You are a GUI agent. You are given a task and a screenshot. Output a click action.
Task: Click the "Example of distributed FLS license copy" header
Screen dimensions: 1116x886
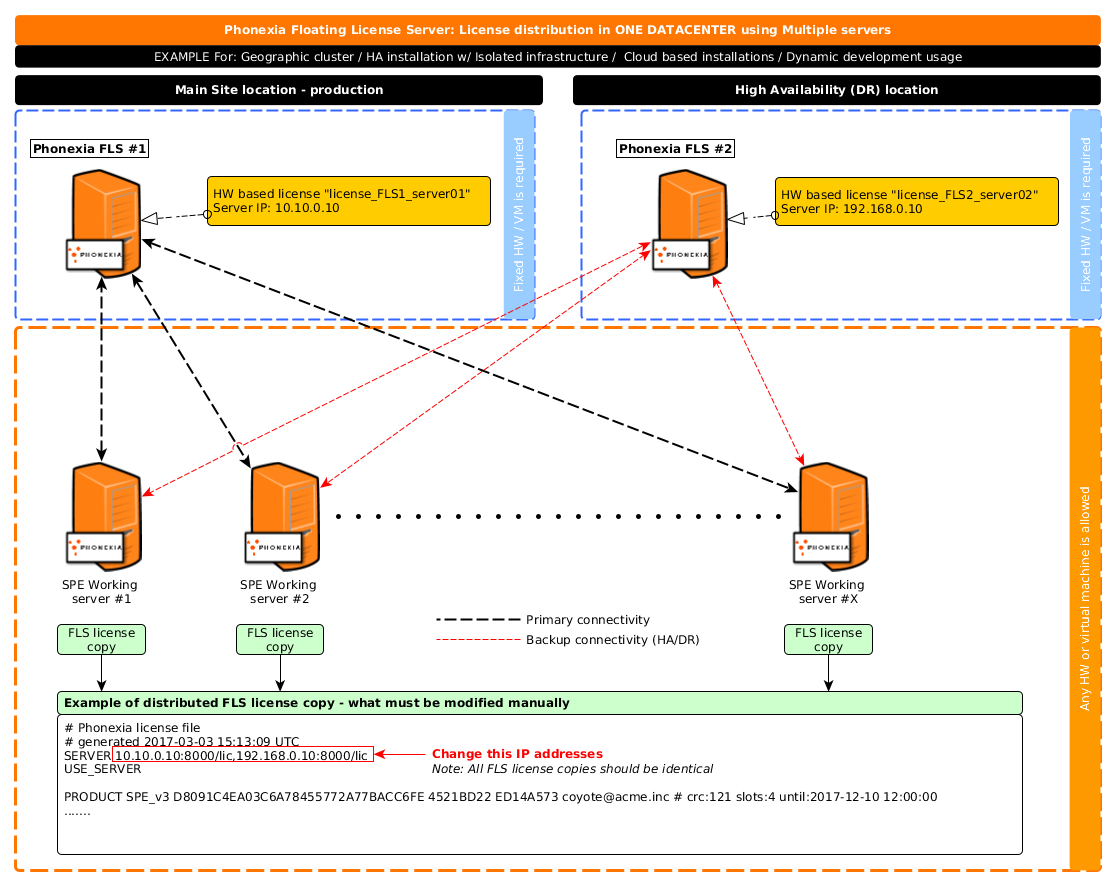coord(539,702)
